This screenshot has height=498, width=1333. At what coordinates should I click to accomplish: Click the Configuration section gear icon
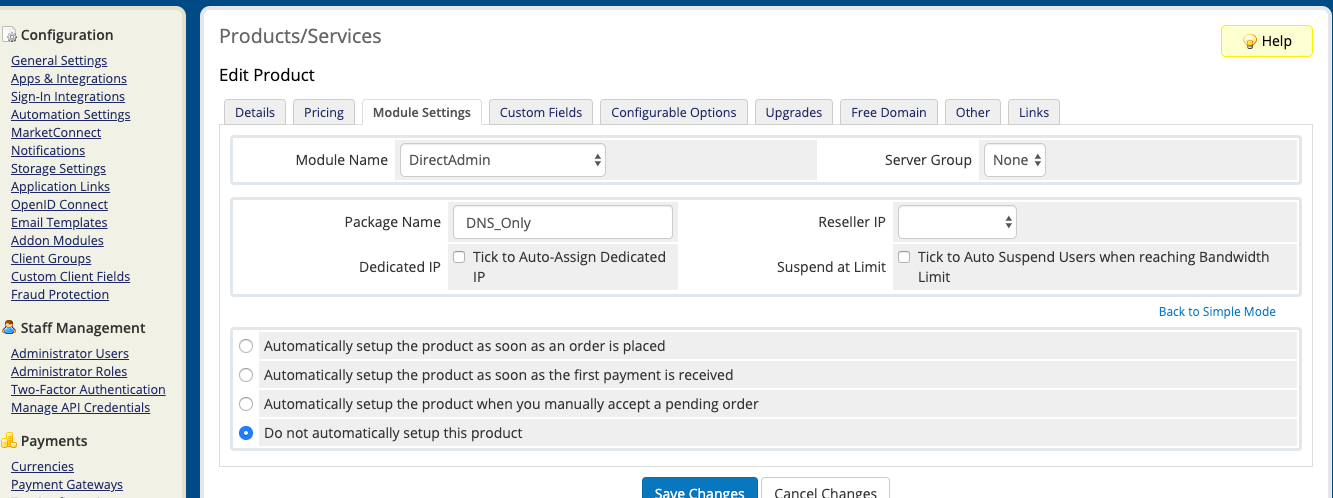9,35
